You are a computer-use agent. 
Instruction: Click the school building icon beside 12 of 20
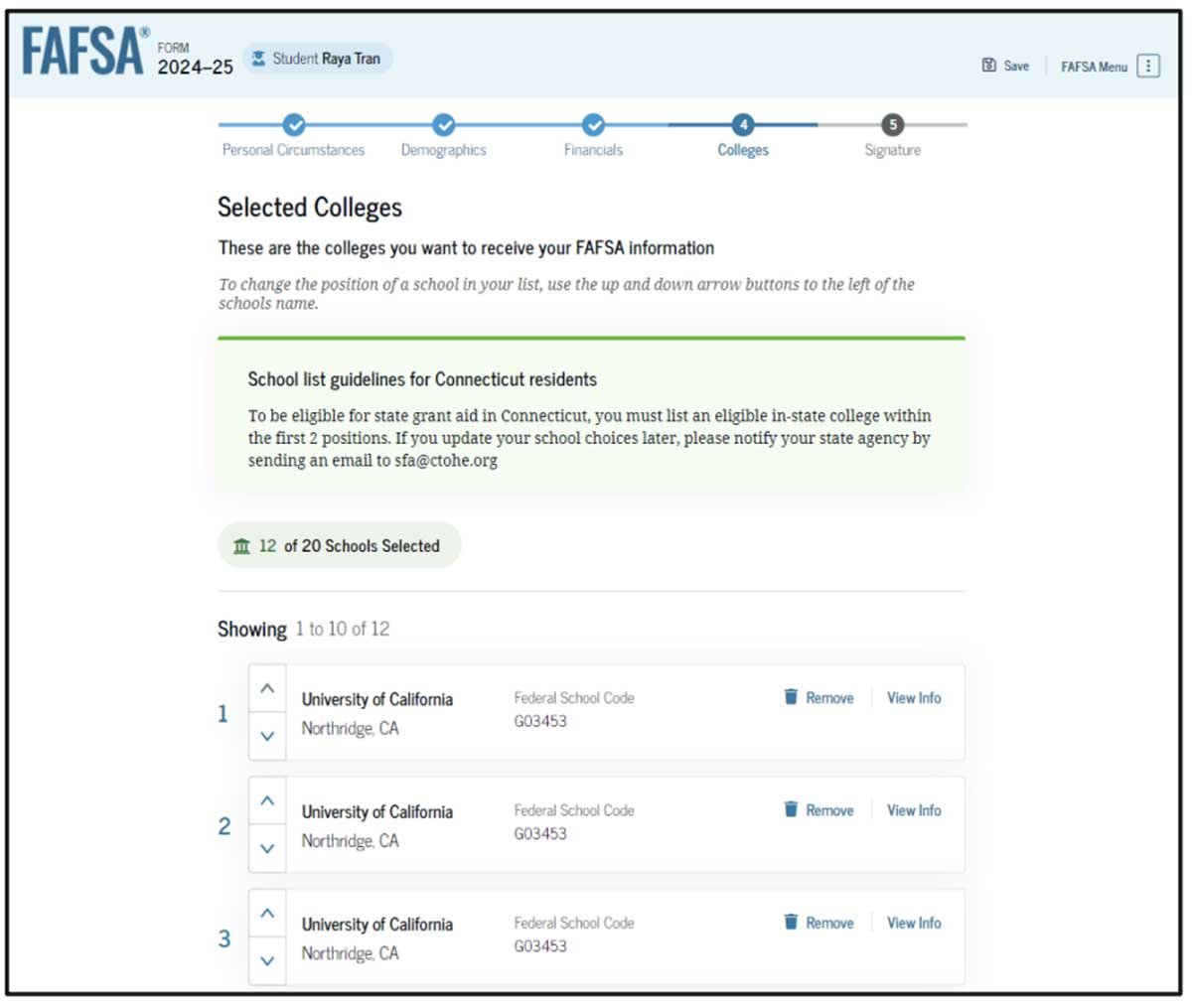(x=241, y=546)
